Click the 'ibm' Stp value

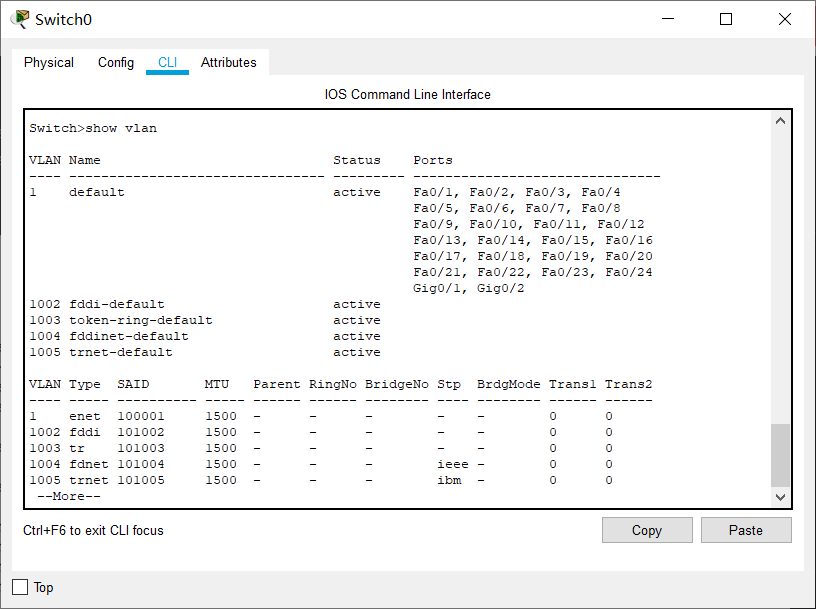(x=449, y=480)
